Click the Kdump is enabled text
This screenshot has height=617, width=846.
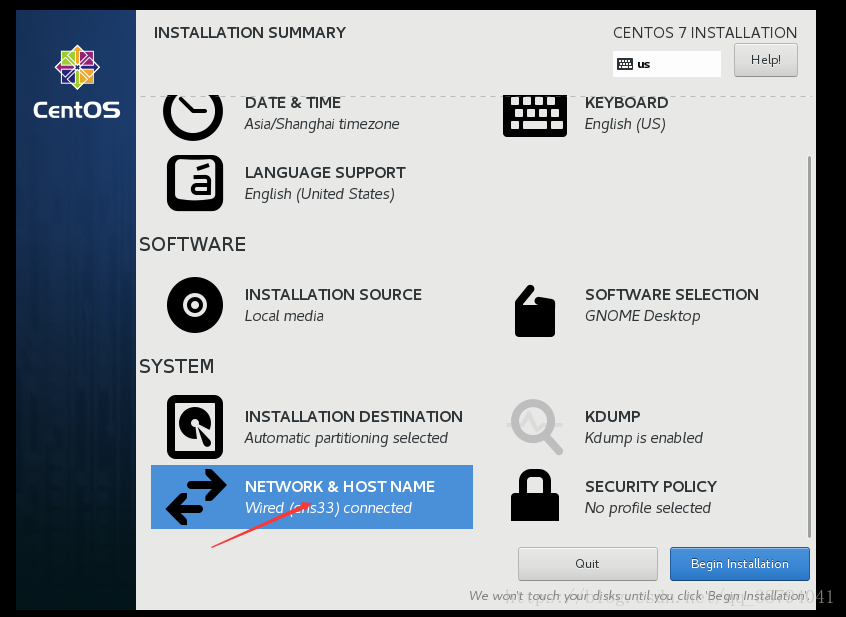click(x=644, y=438)
